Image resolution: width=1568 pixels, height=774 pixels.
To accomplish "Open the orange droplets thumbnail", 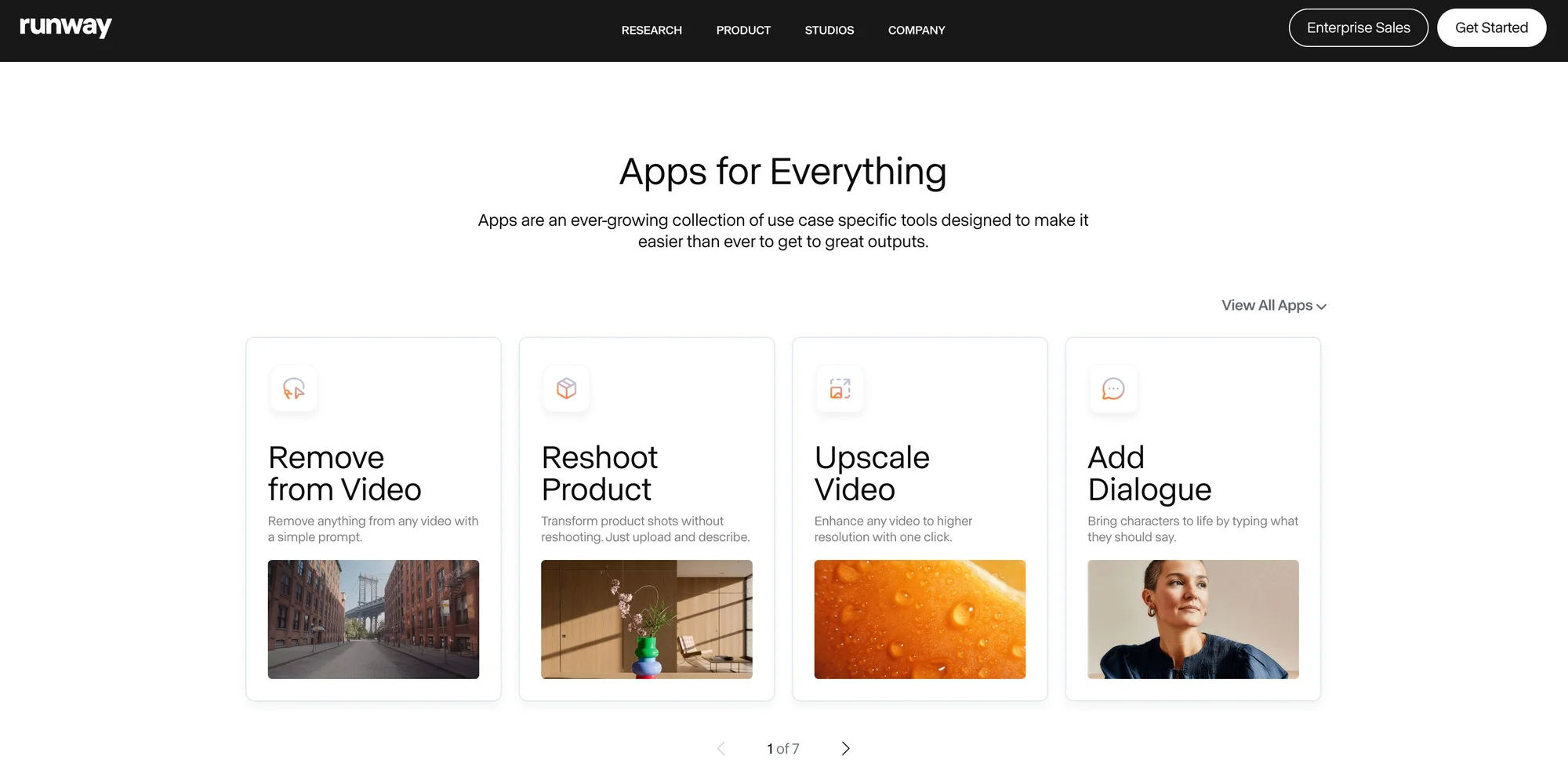I will click(920, 619).
